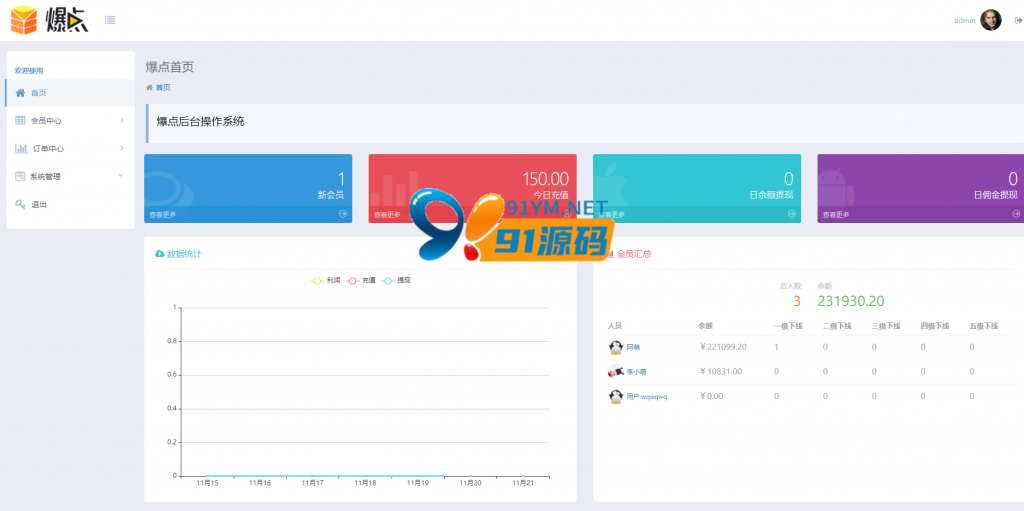Image resolution: width=1024 pixels, height=511 pixels.
Task: Toggle the 充值 series in chart legend
Action: [x=361, y=280]
